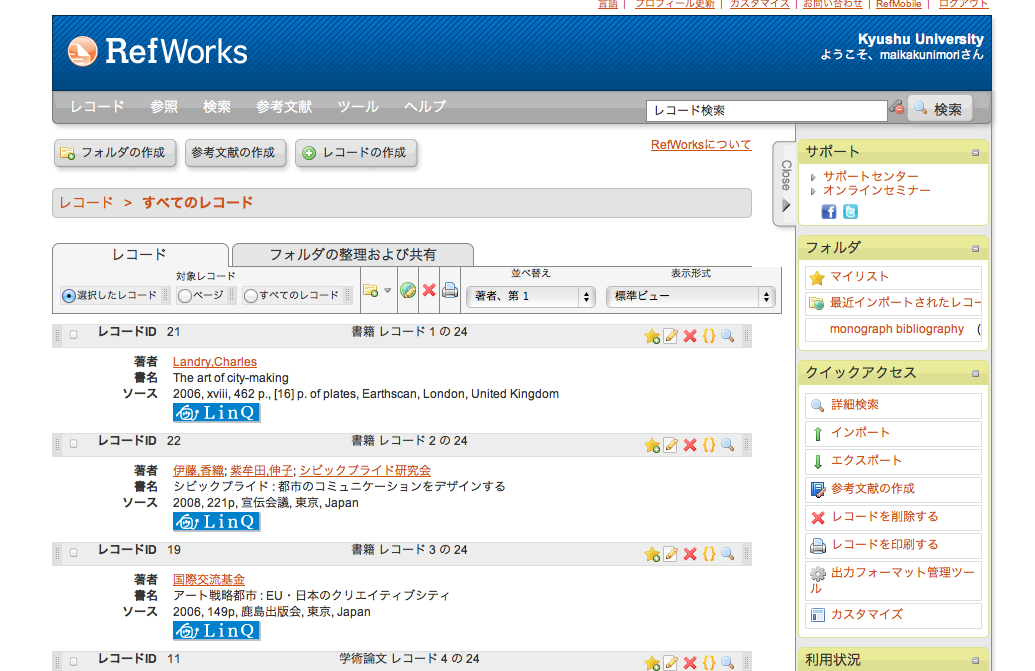The width and height of the screenshot is (1035, 671).
Task: Add record 21 to My List star icon
Action: tap(652, 336)
